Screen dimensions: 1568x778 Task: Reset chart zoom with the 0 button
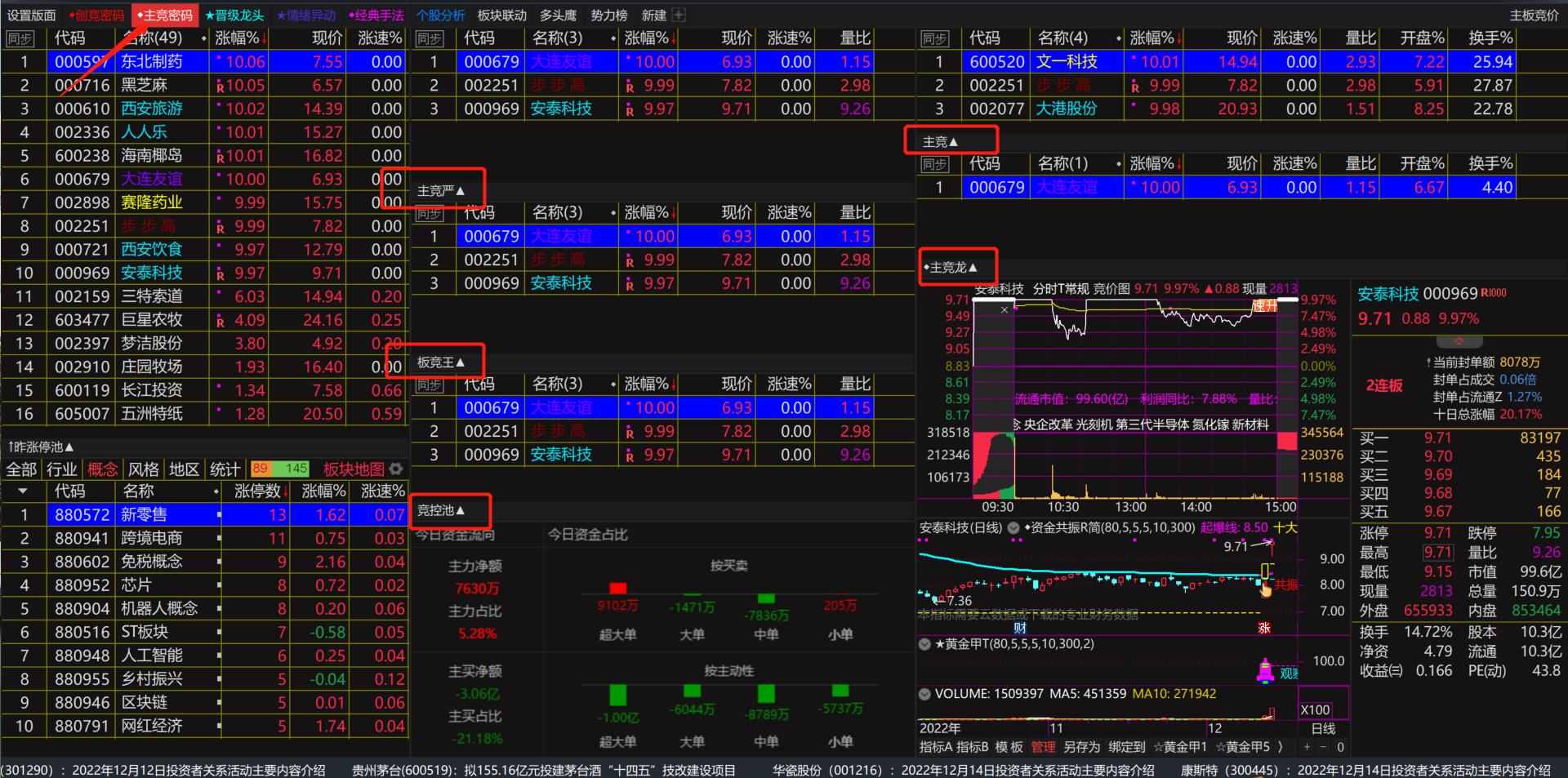pos(1340,746)
